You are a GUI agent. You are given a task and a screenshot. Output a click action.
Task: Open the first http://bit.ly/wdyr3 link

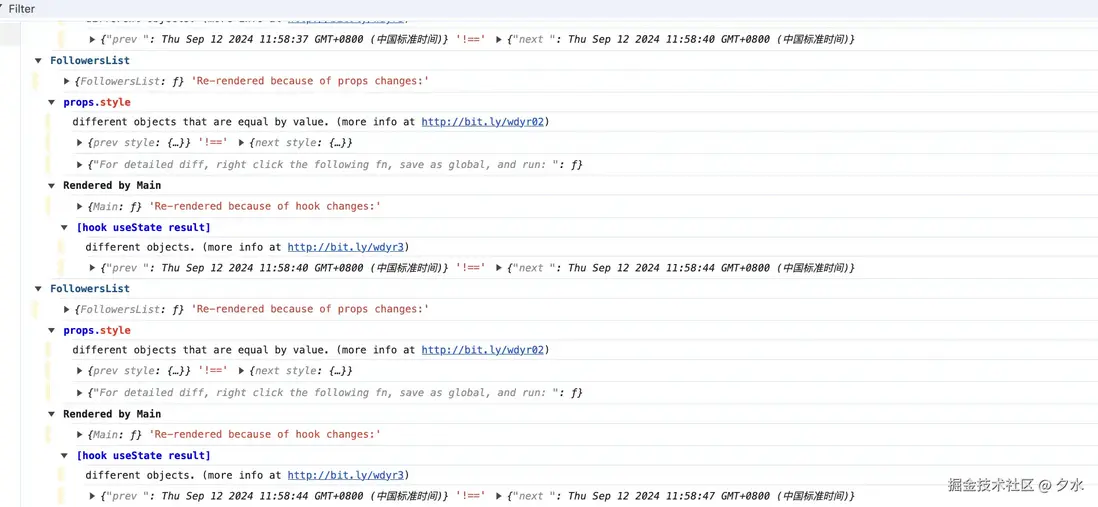(x=346, y=247)
